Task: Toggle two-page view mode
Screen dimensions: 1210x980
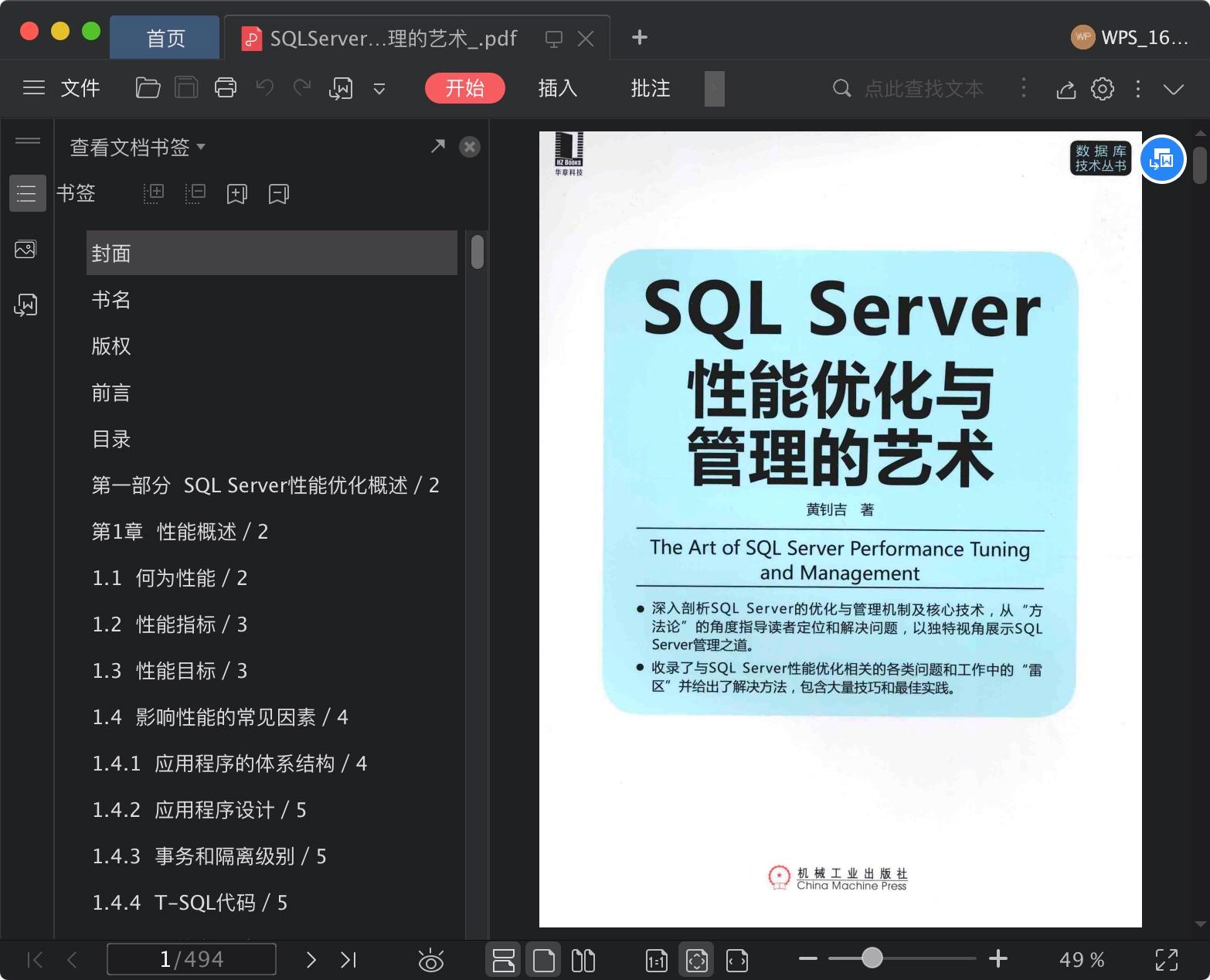Action: (x=583, y=961)
